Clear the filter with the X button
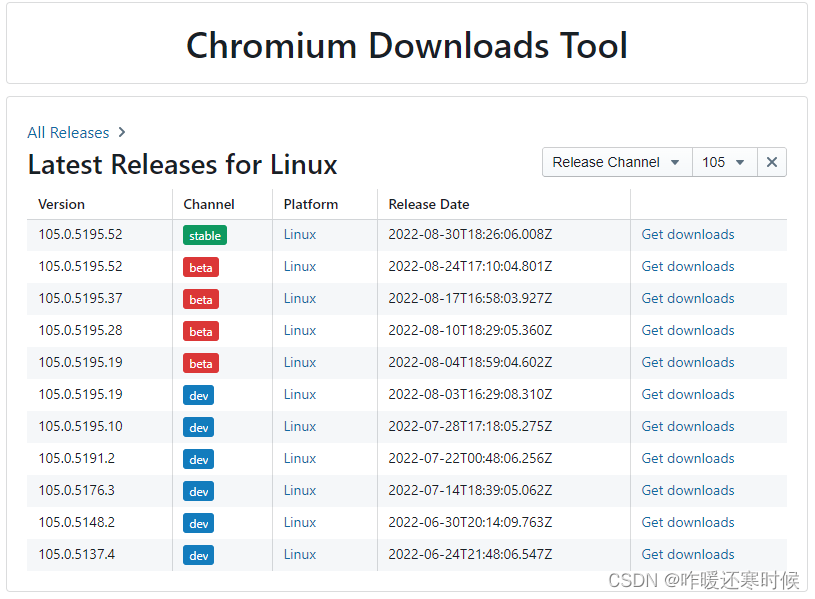Screen dimensions: 815x599 tap(772, 162)
